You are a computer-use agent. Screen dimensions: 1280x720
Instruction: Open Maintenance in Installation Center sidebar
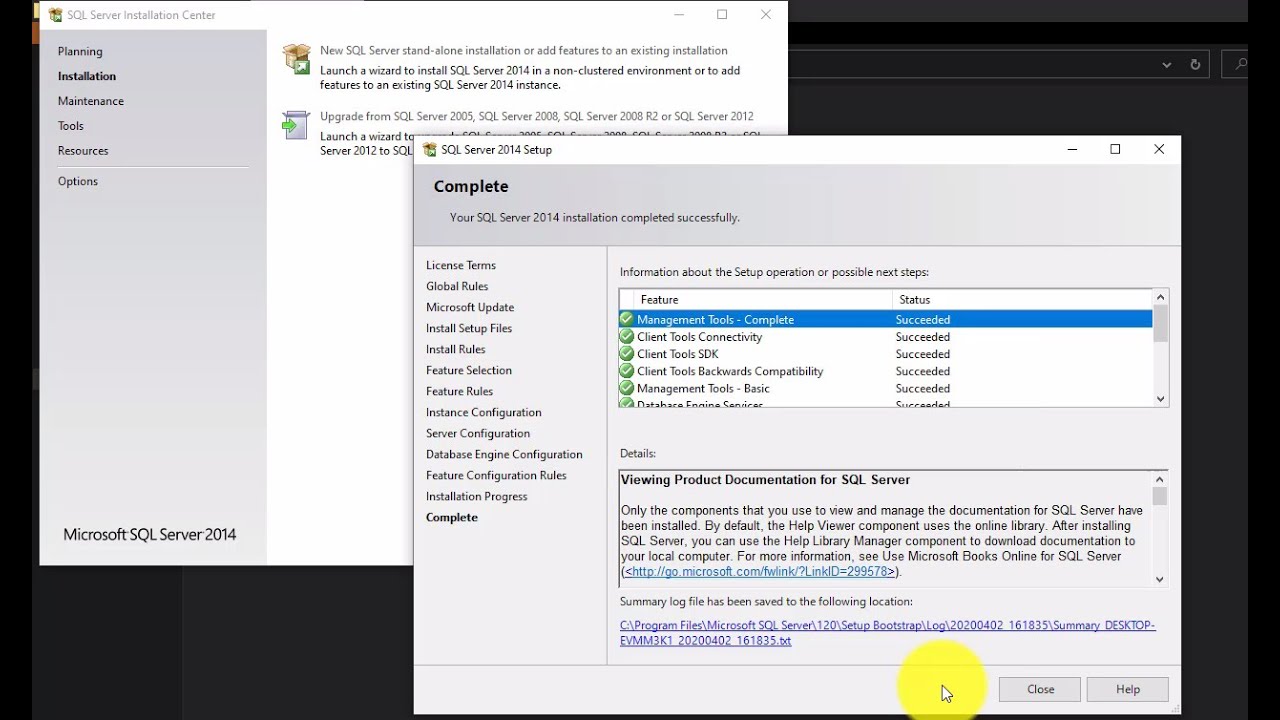pos(91,101)
